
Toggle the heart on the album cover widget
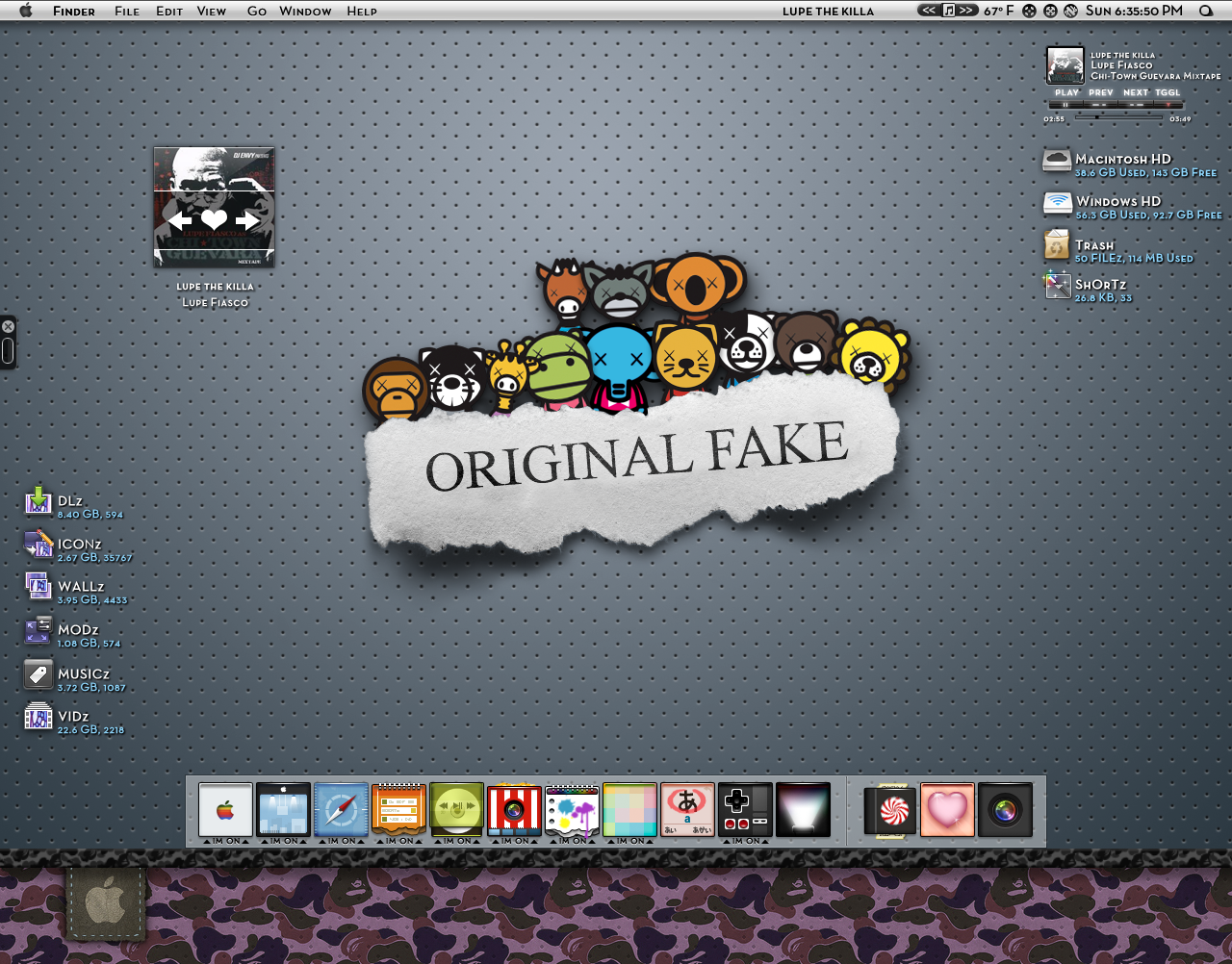[x=214, y=220]
